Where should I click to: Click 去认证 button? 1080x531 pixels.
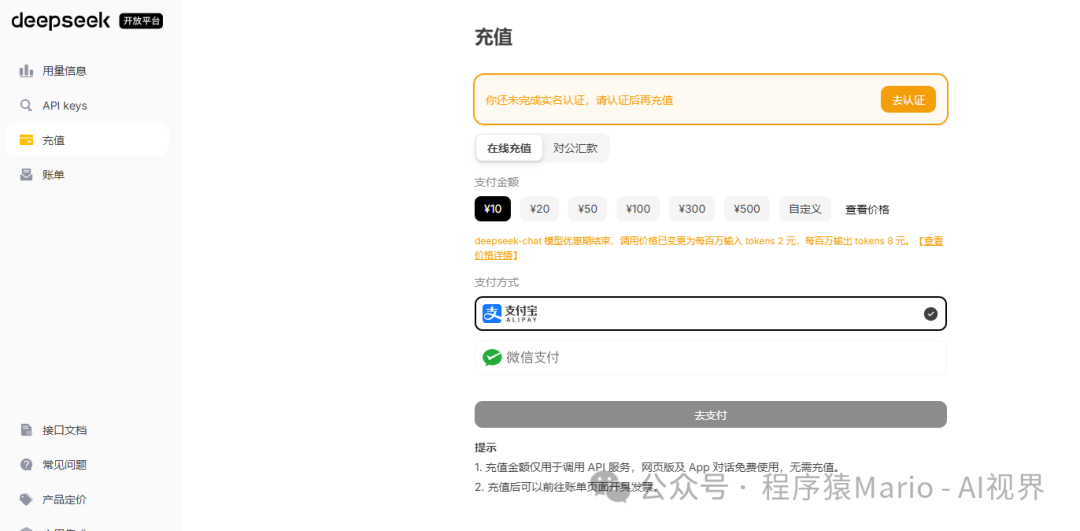click(908, 100)
